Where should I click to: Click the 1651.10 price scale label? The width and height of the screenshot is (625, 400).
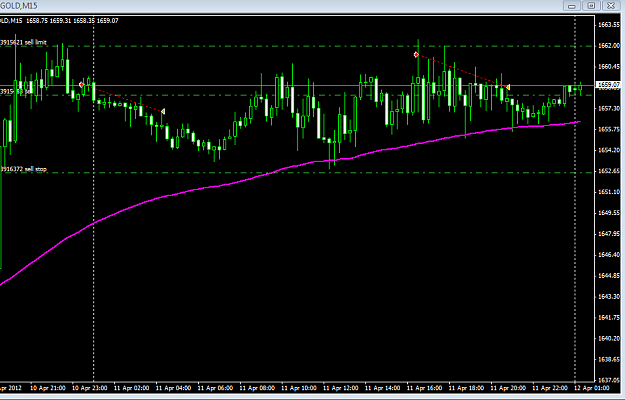(x=609, y=192)
